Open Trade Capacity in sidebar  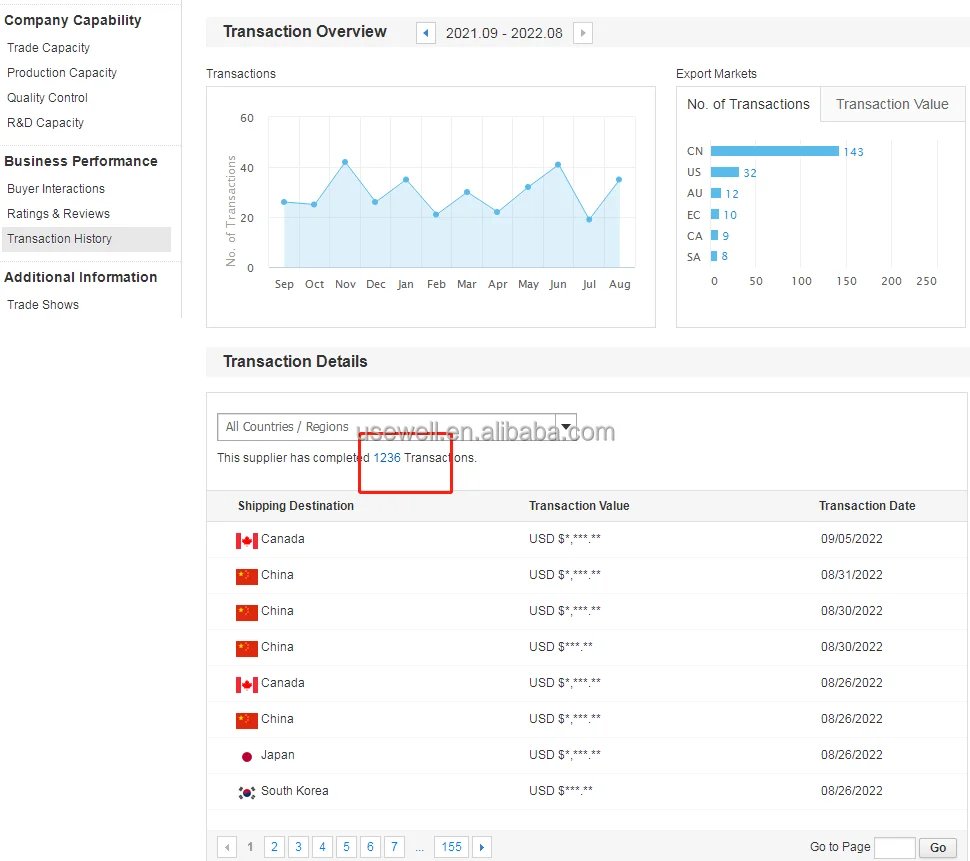pyautogui.click(x=48, y=48)
